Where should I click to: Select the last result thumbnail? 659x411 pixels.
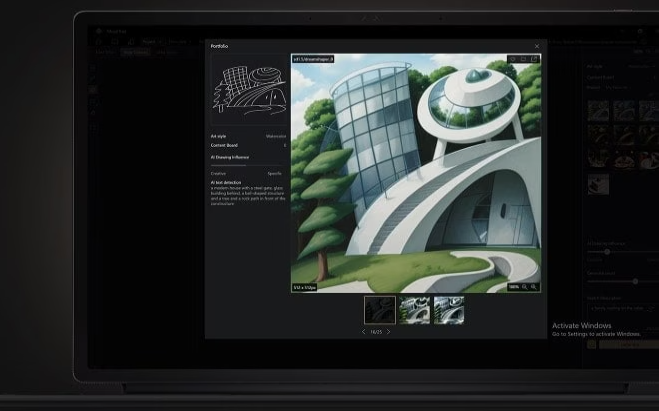449,310
